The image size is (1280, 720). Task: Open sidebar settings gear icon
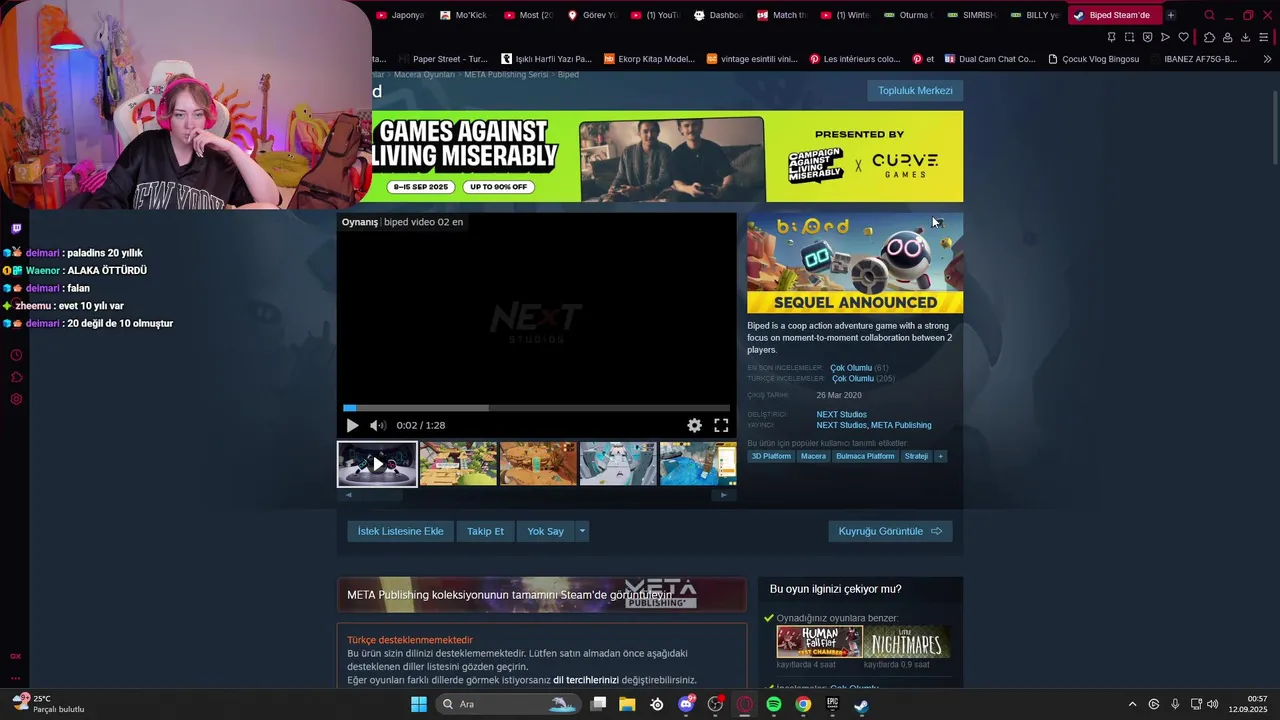click(16, 399)
